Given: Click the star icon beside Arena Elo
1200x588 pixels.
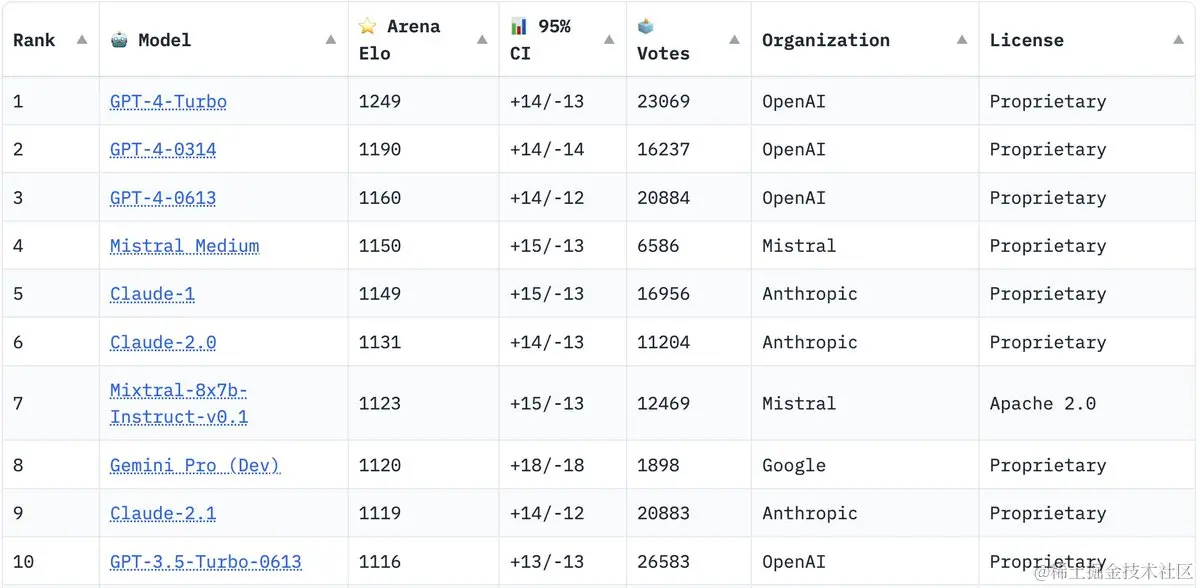Looking at the screenshot, I should [368, 26].
